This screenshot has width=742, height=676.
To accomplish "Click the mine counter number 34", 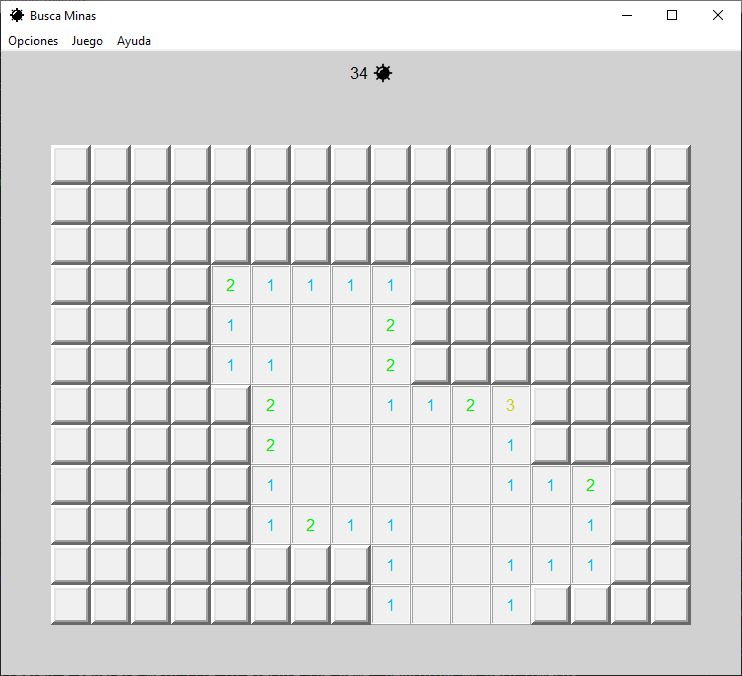I will [359, 73].
